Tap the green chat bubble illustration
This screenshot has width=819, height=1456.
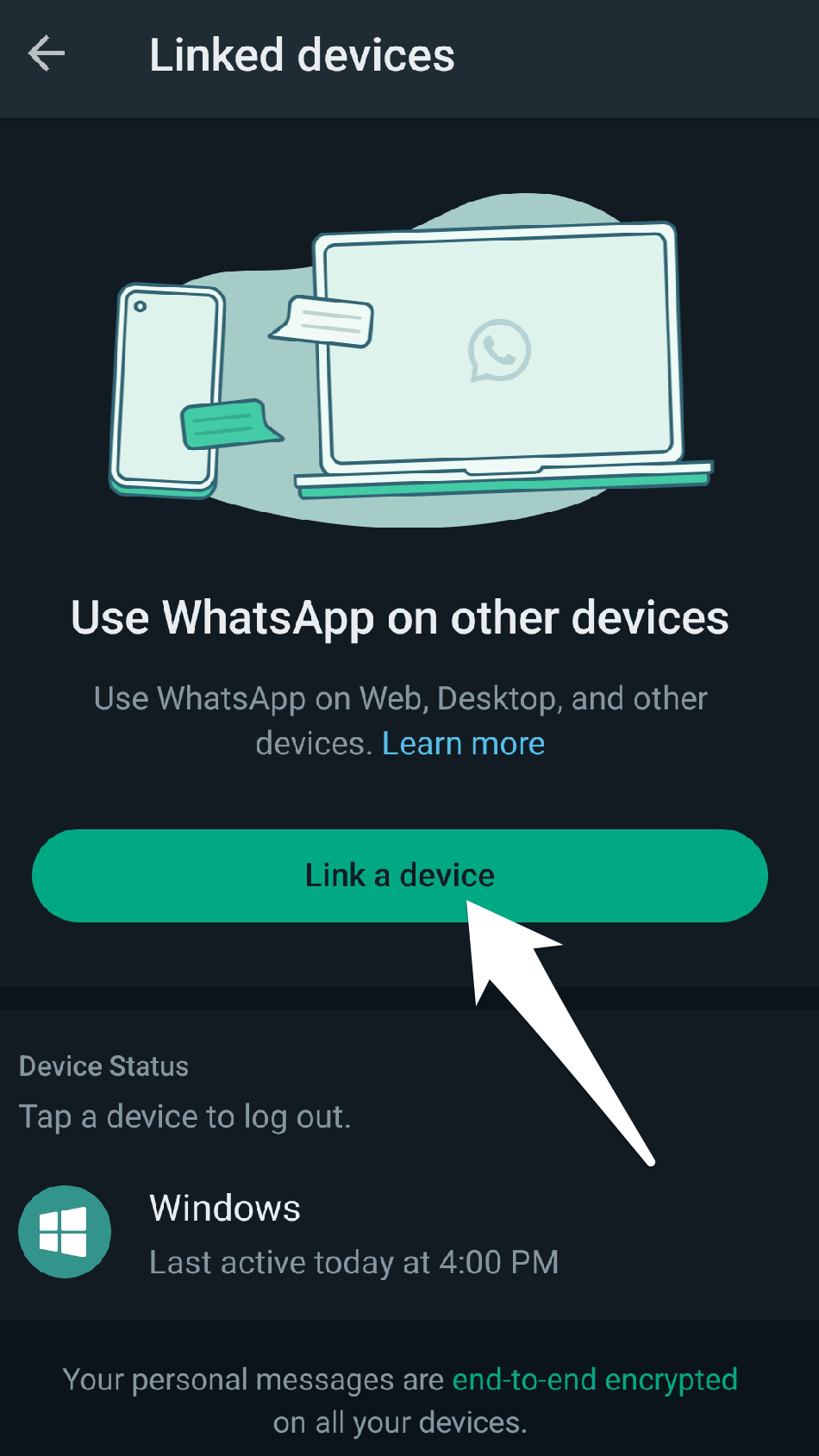point(229,423)
